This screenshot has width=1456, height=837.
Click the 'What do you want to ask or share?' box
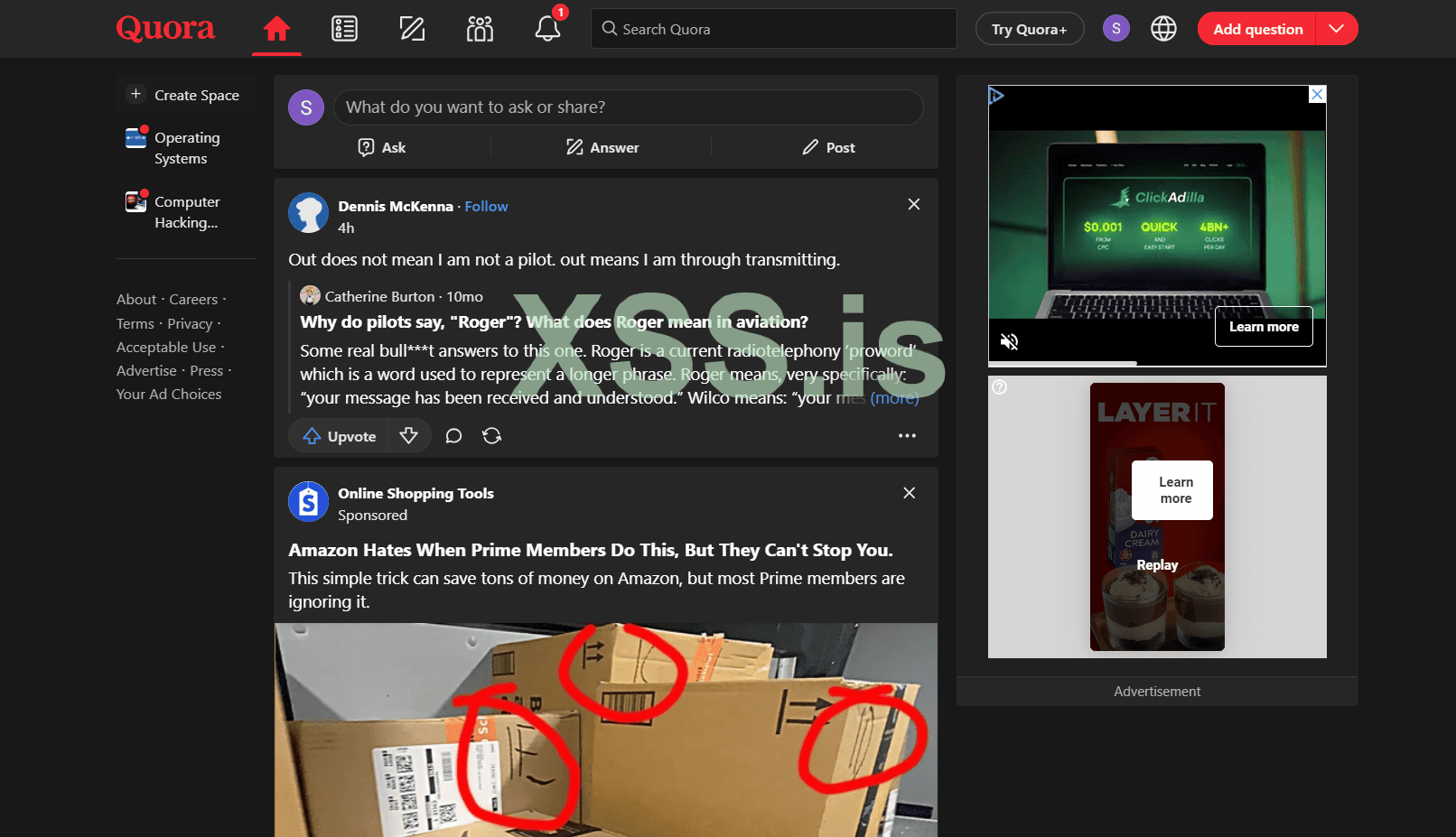629,107
